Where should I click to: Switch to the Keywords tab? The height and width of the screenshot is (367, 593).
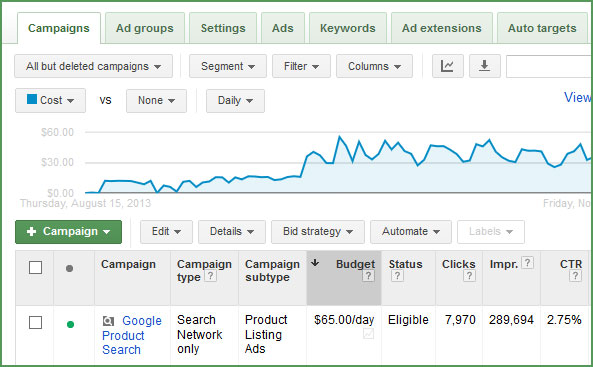(x=348, y=28)
